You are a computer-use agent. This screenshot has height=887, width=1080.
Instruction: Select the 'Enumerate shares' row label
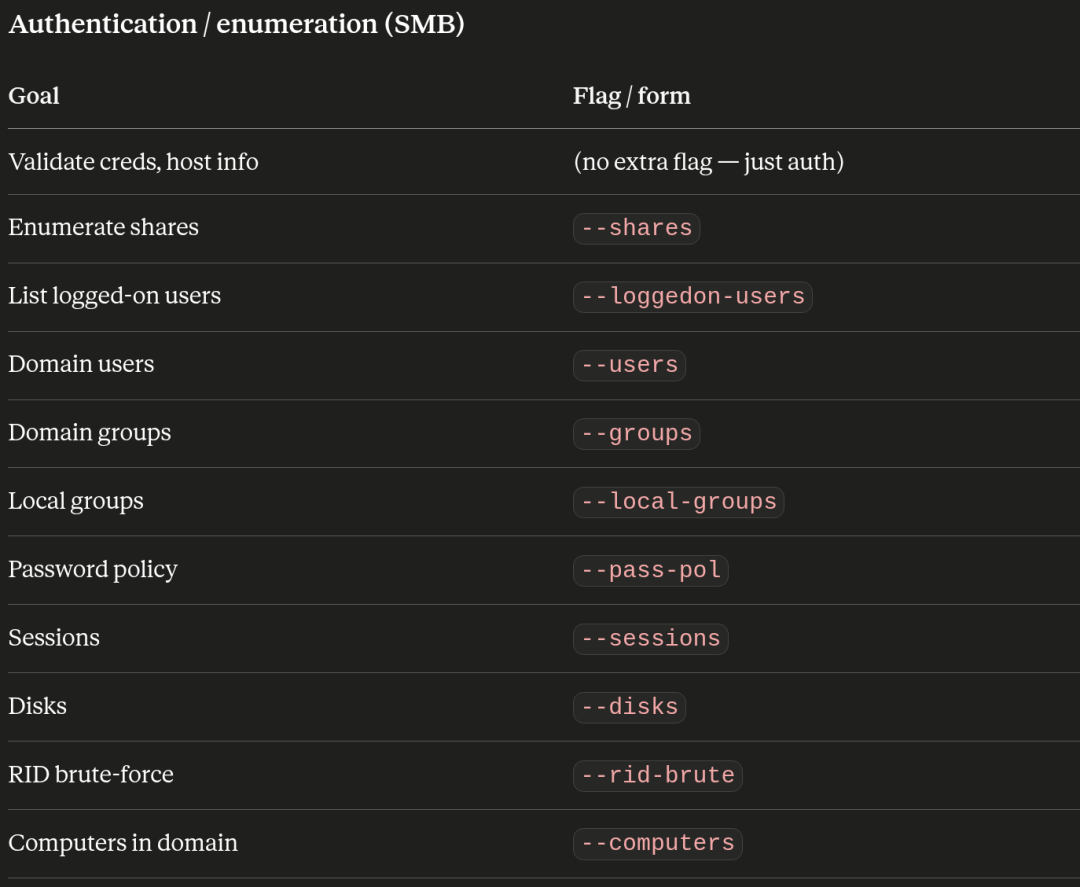pyautogui.click(x=103, y=227)
